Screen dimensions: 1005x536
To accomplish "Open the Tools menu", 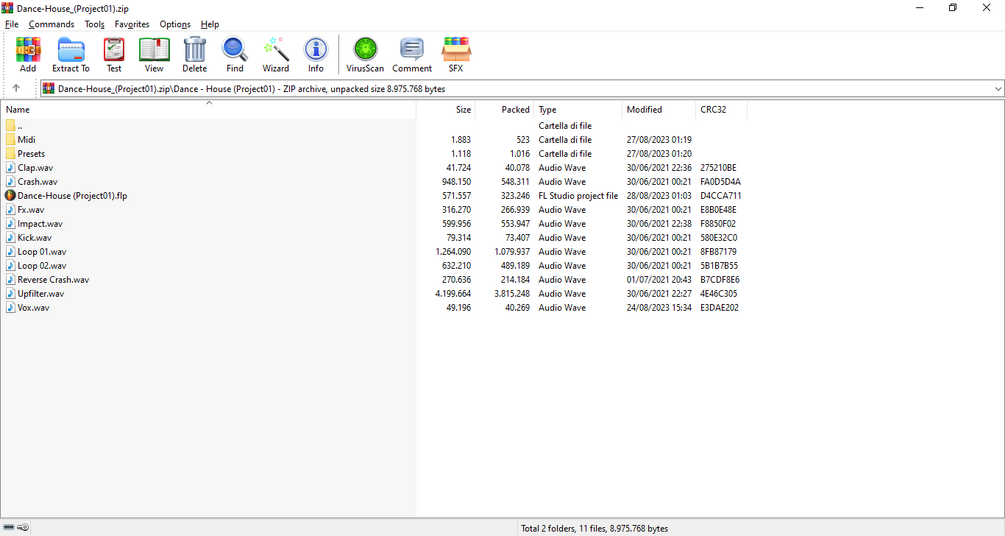I will [x=94, y=24].
